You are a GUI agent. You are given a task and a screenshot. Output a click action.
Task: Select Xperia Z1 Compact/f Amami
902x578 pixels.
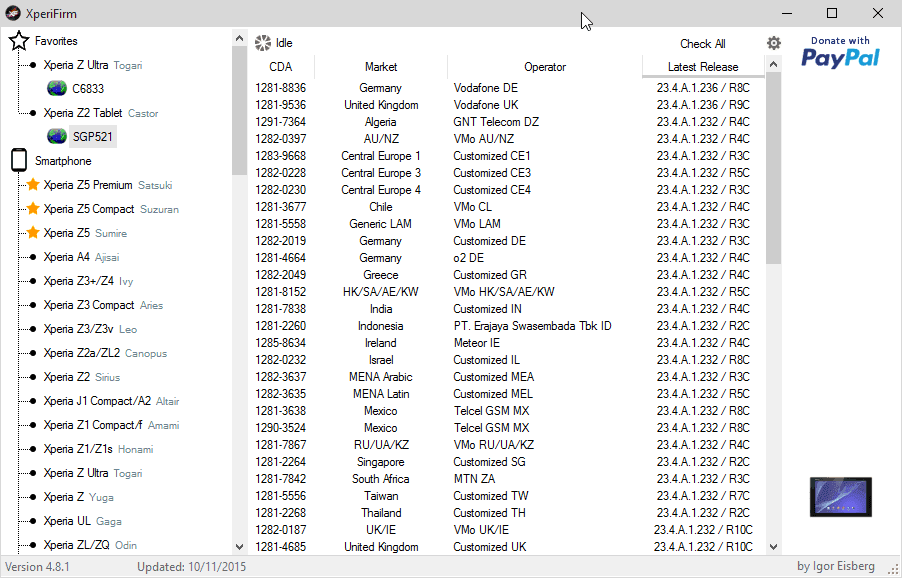(111, 425)
